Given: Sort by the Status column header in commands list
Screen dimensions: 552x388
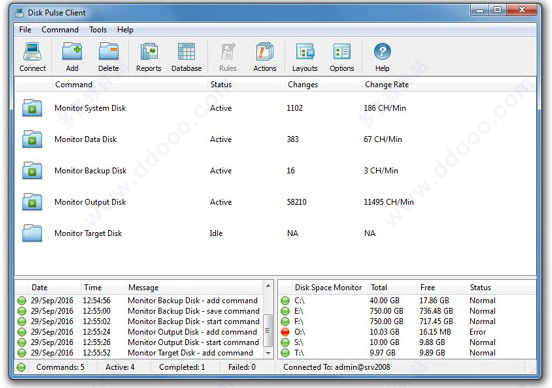Looking at the screenshot, I should 246,85.
